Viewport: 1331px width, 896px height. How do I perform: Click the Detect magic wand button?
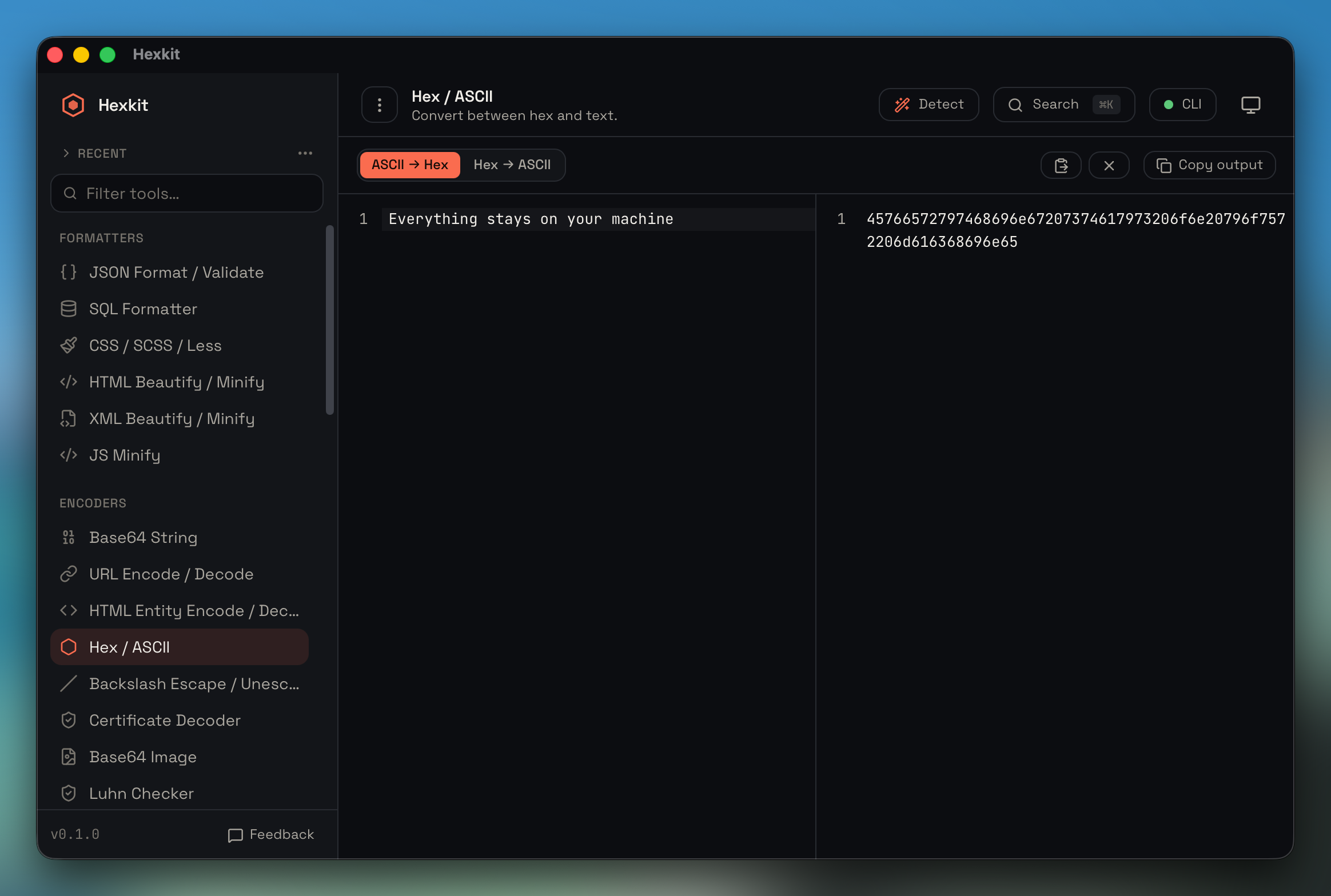928,105
